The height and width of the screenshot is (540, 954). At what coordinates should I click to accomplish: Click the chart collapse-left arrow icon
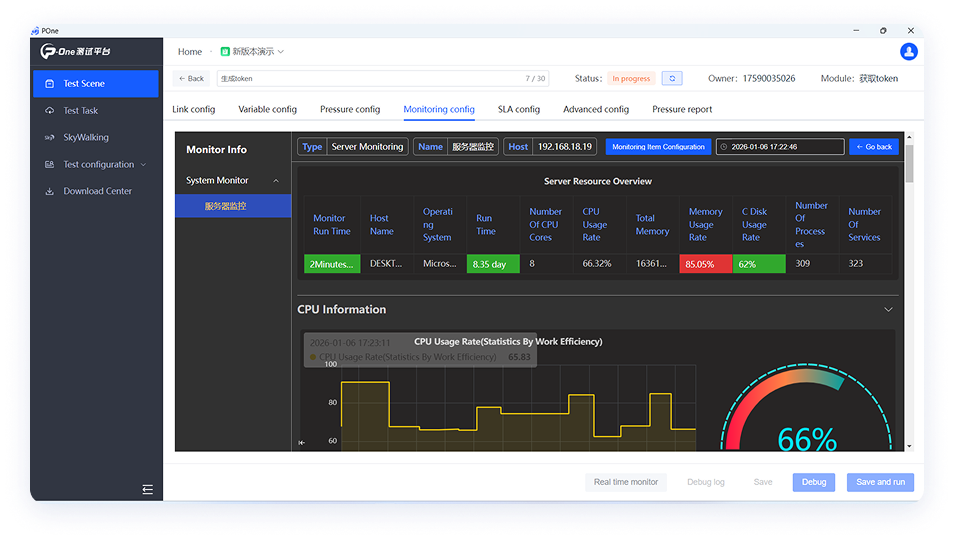click(x=302, y=442)
